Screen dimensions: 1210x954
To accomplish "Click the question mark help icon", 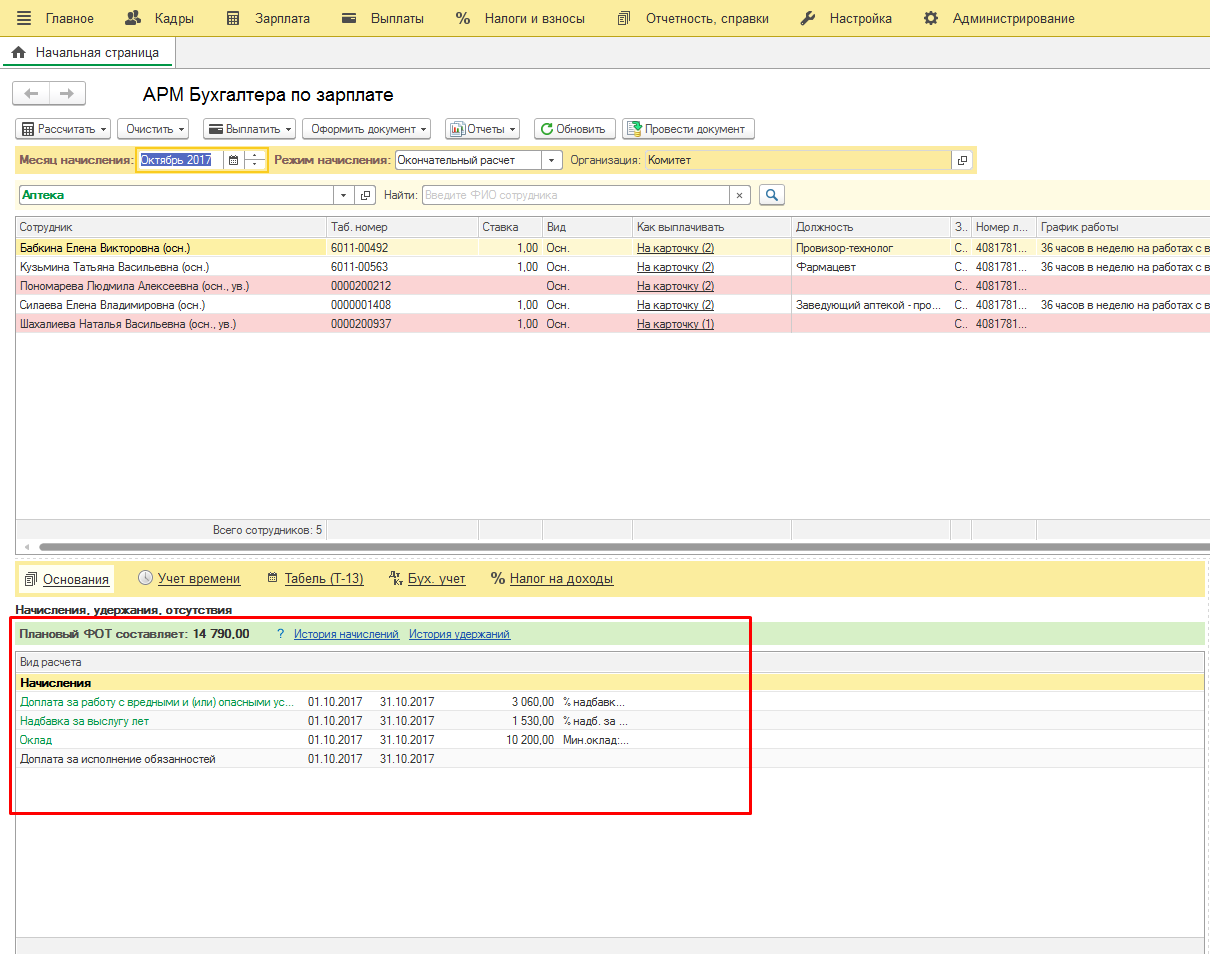I will 281,634.
